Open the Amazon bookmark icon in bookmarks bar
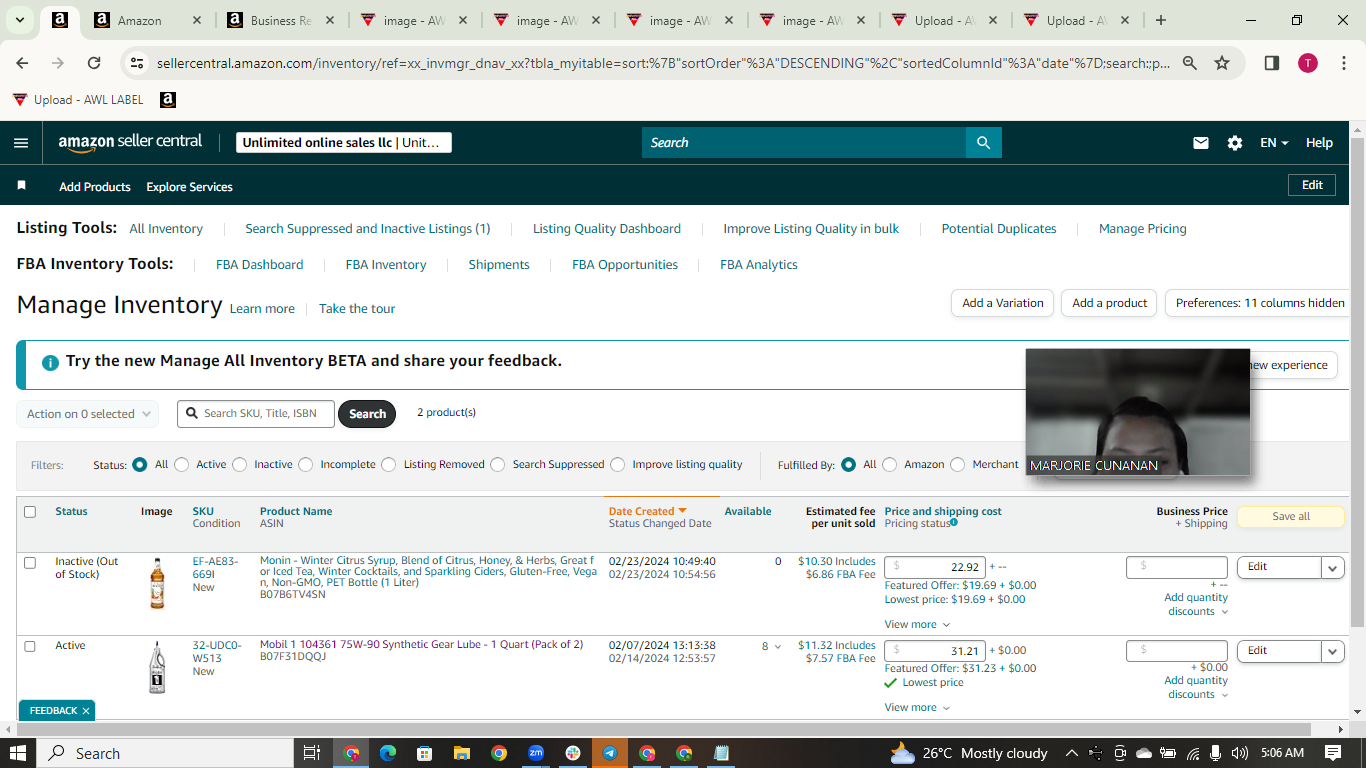1366x768 pixels. coord(168,100)
